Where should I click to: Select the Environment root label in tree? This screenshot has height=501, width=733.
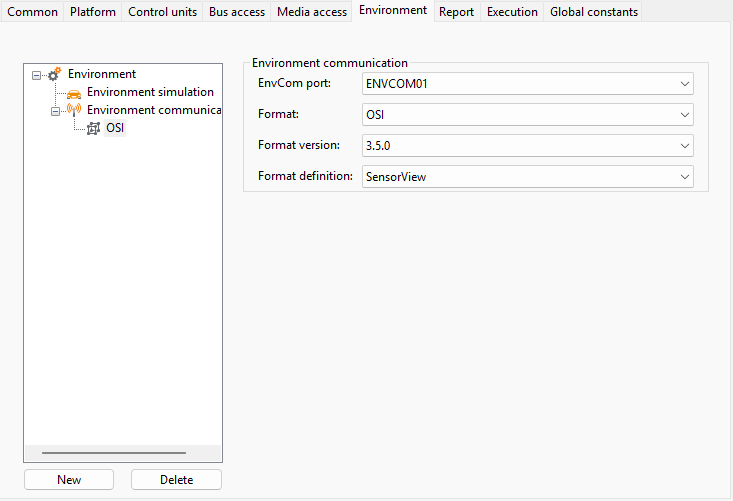[x=102, y=74]
